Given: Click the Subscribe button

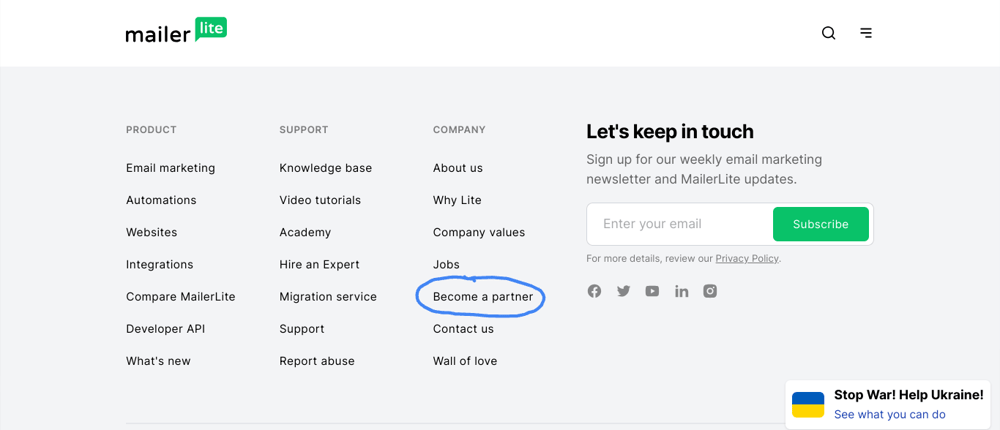Looking at the screenshot, I should pyautogui.click(x=821, y=224).
